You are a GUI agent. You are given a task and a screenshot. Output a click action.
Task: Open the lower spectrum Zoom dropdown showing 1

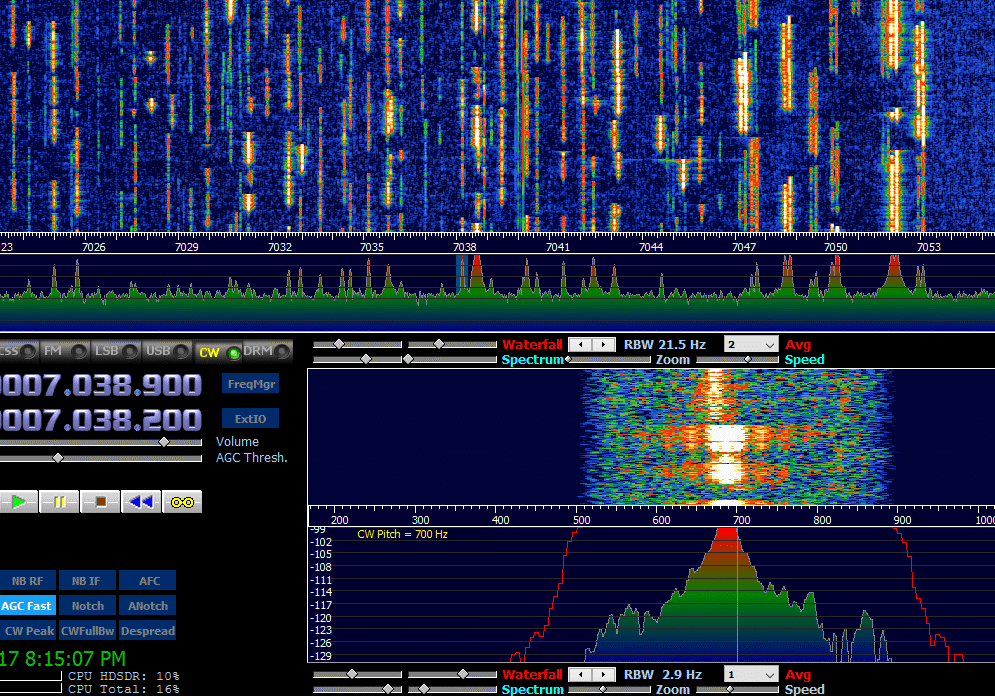point(750,674)
